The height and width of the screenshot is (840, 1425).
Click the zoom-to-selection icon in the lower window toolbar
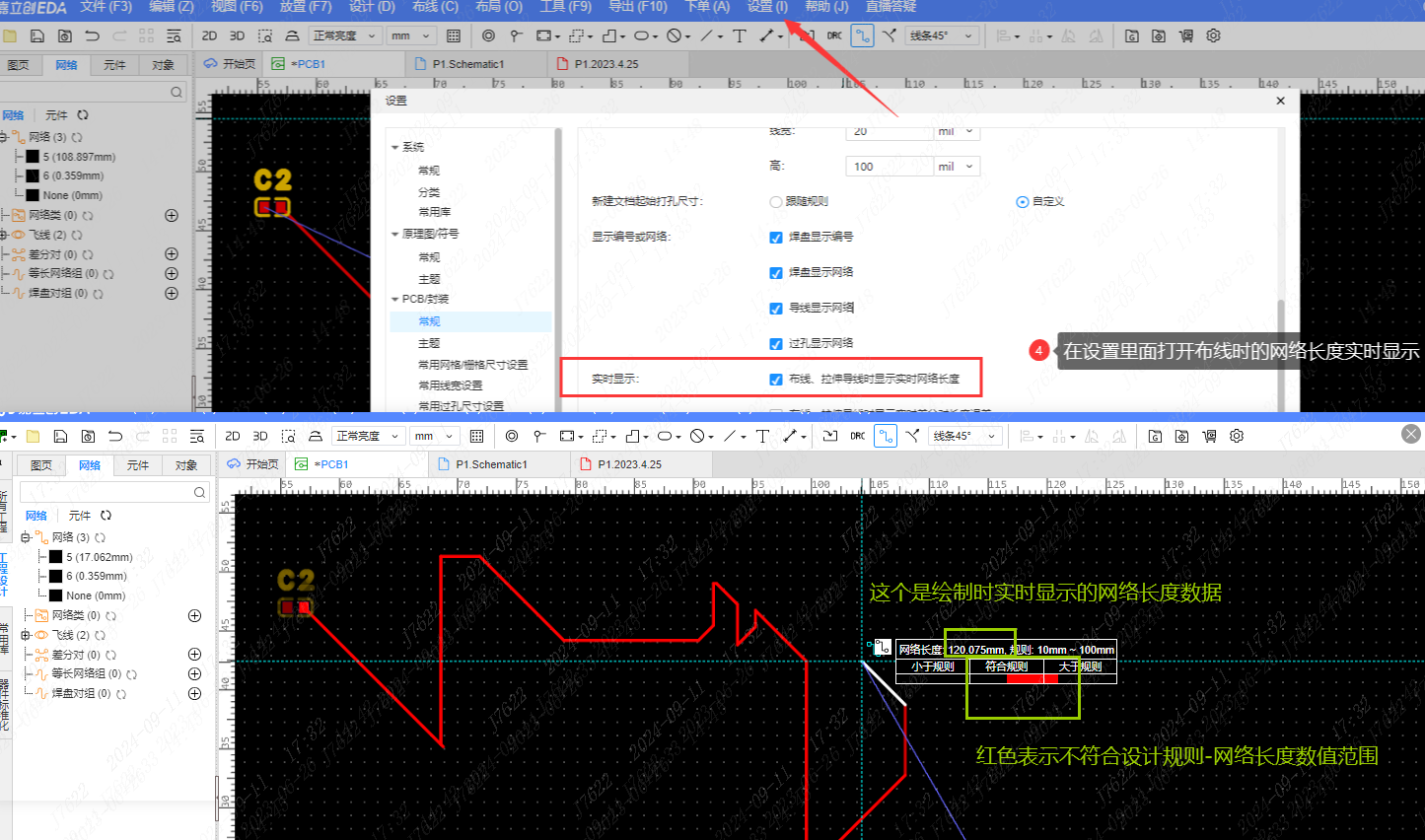click(288, 436)
